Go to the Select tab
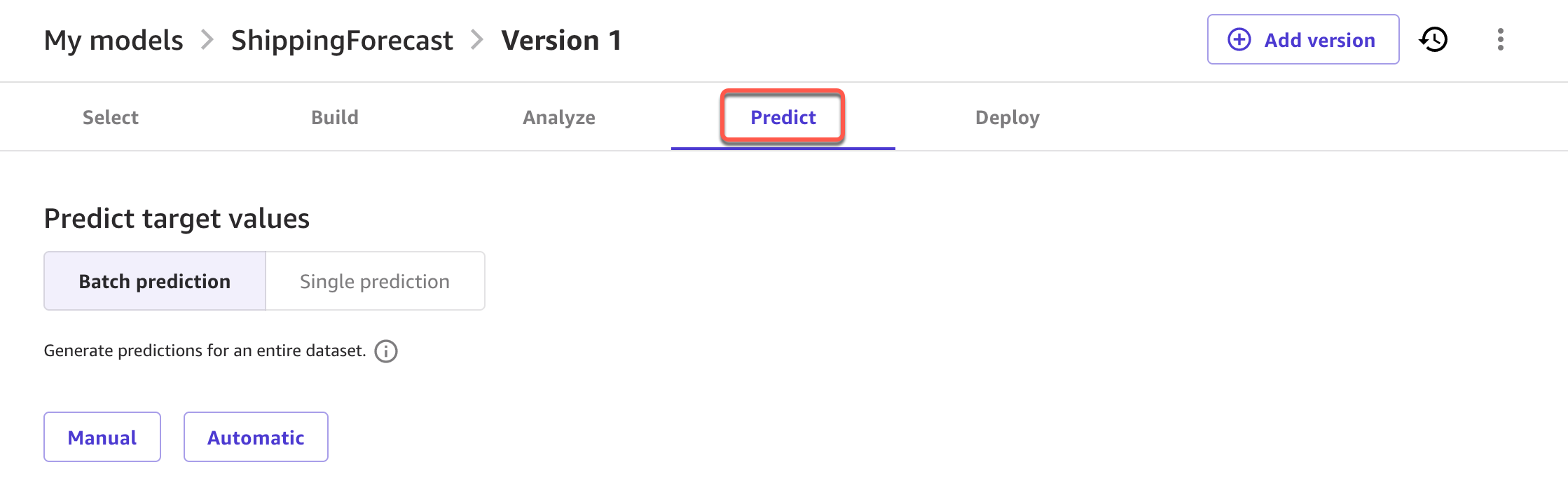Screen dimensions: 1568x481 [x=111, y=117]
